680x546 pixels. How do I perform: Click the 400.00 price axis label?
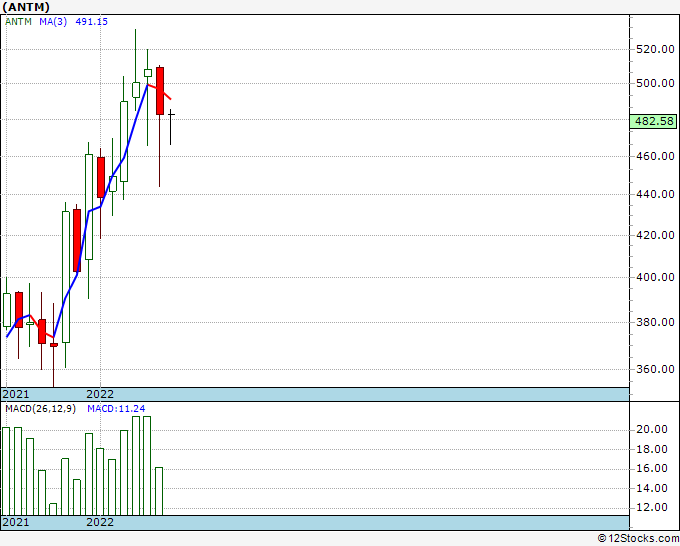pos(655,277)
